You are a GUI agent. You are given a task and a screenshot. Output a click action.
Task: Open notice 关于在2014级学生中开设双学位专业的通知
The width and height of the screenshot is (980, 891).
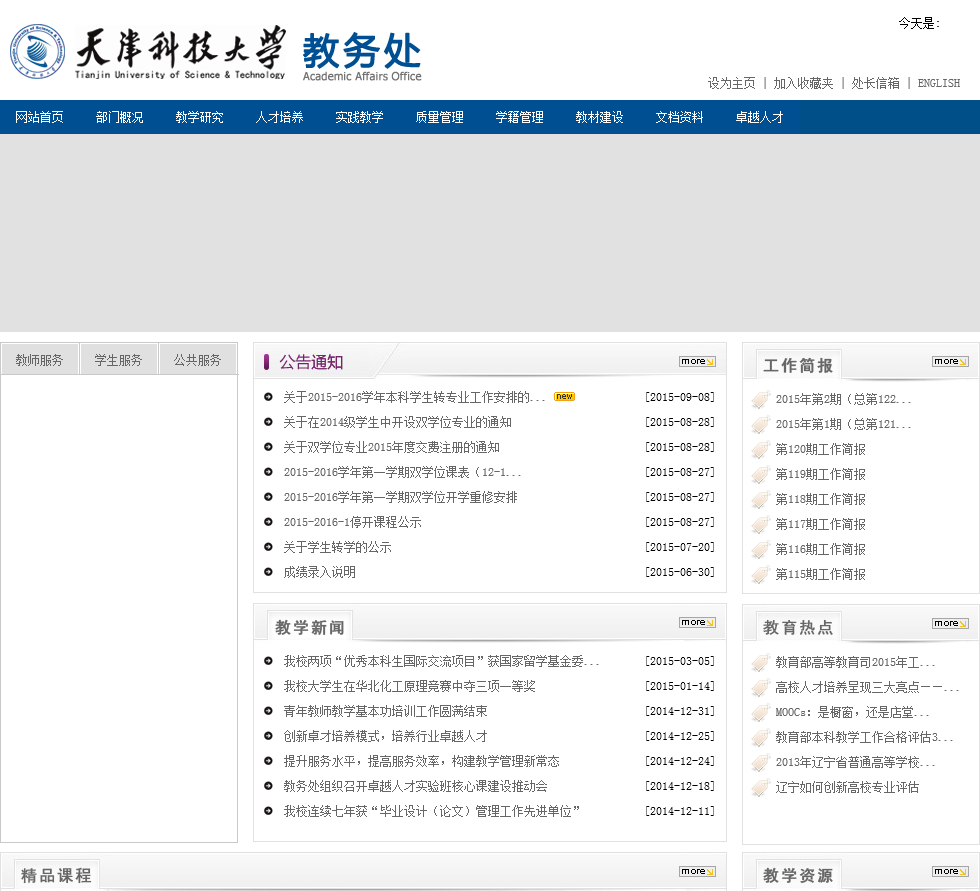tap(398, 422)
